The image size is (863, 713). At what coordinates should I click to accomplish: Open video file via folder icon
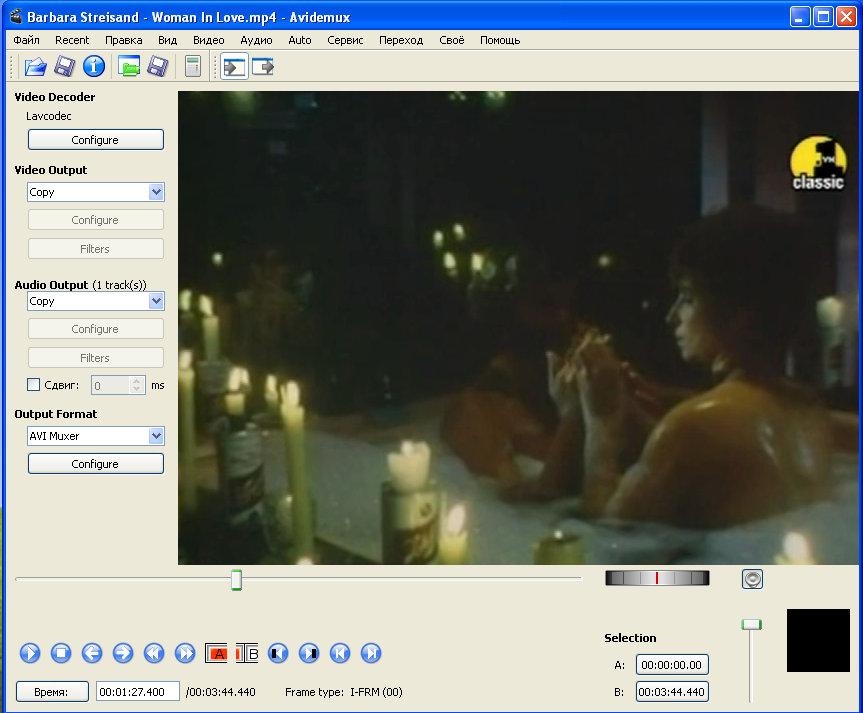[x=35, y=67]
